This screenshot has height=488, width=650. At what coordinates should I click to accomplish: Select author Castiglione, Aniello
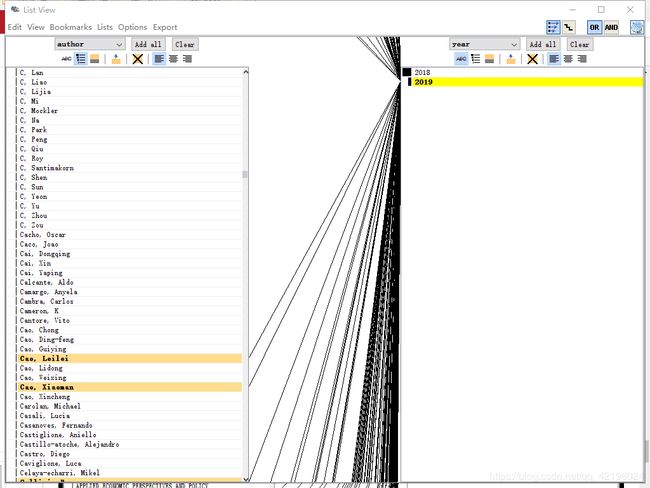(x=130, y=435)
